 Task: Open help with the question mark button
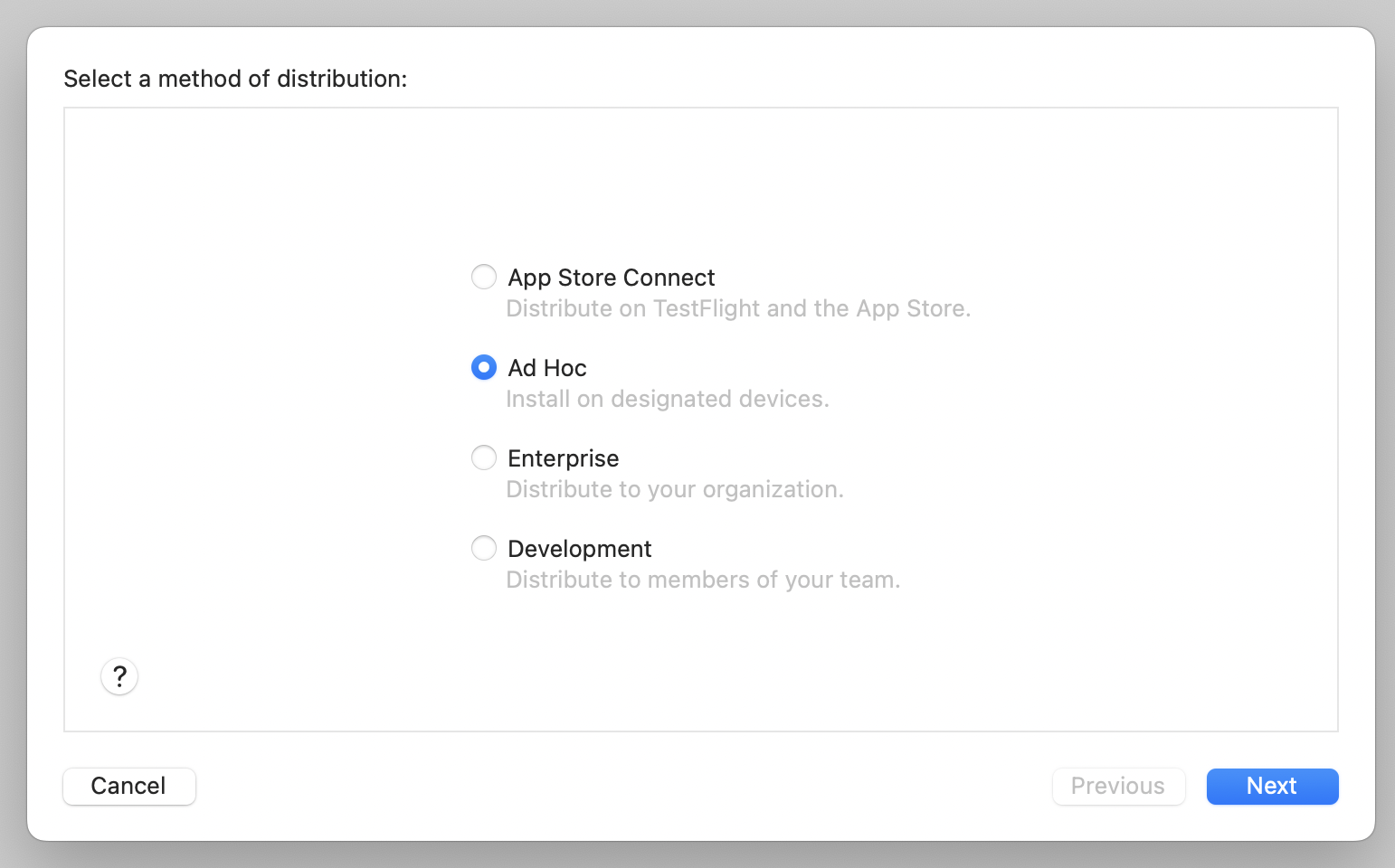click(119, 676)
